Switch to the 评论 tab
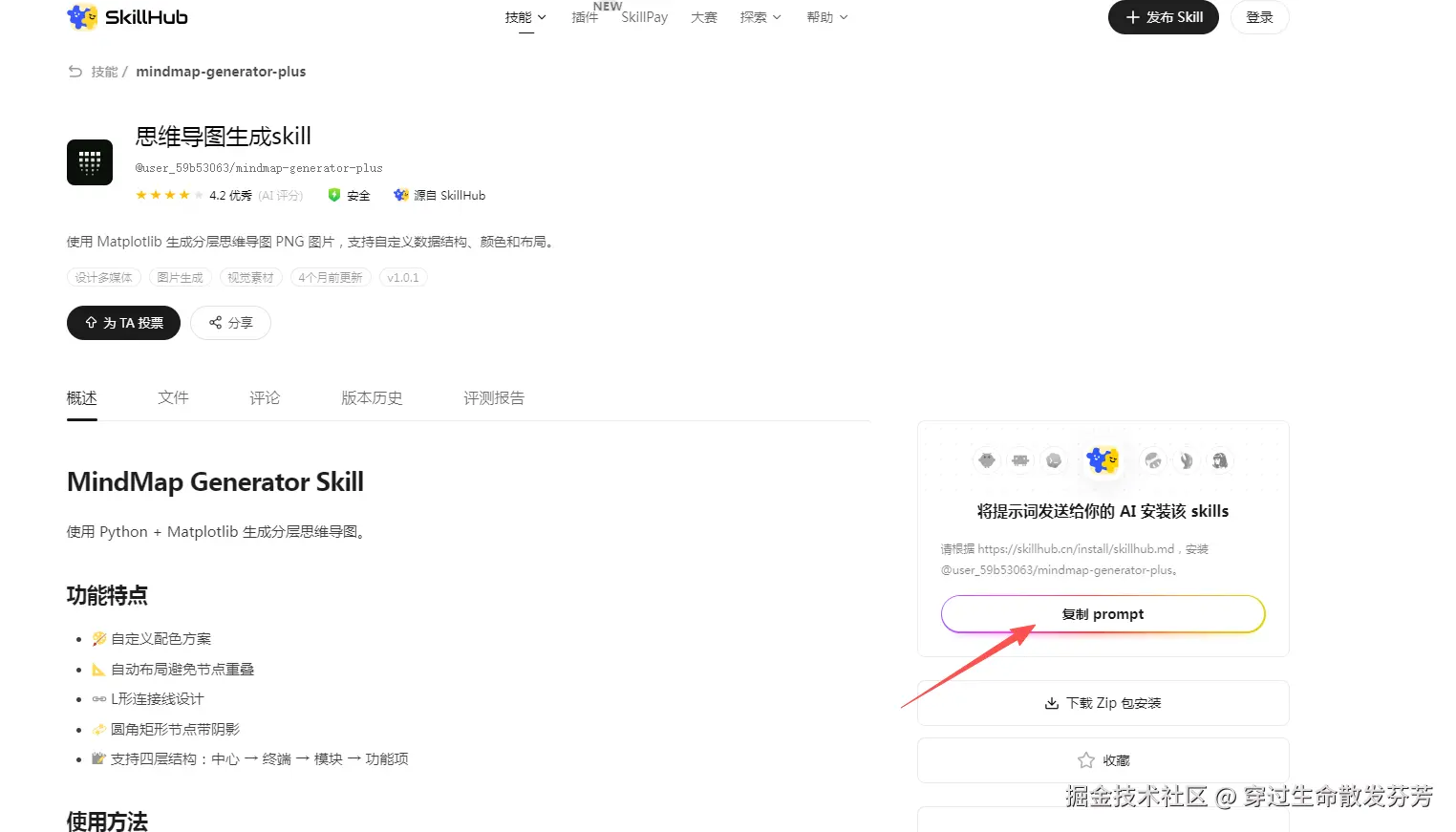Viewport: 1456px width, 832px height. 266,398
